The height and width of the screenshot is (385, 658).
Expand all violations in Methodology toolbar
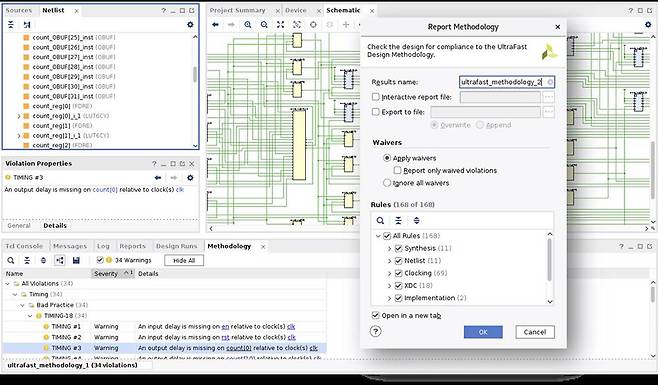click(x=43, y=260)
